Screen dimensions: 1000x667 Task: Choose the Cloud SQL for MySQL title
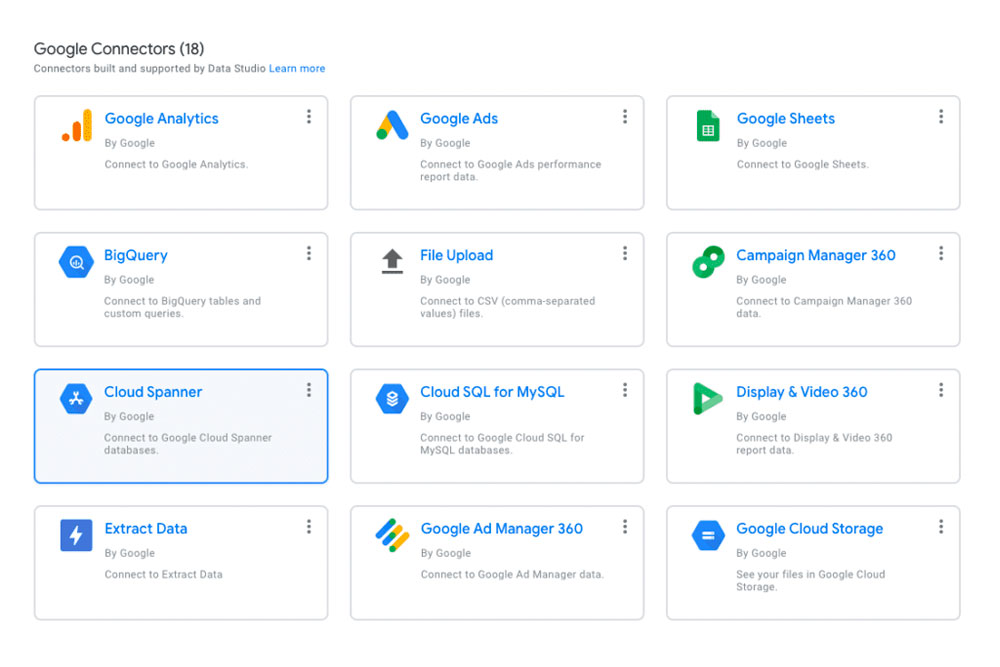(492, 392)
